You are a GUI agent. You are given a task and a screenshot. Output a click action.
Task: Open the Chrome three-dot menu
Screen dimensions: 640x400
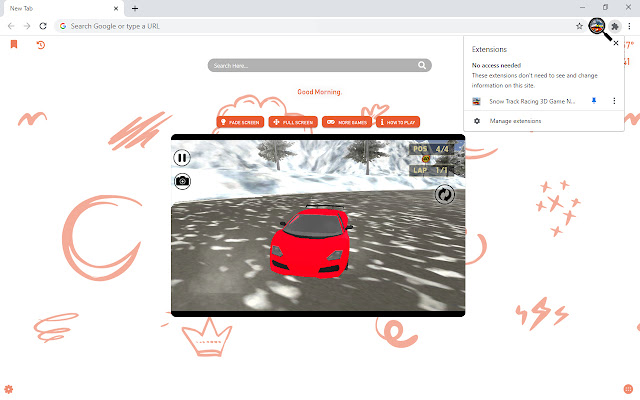(628, 25)
